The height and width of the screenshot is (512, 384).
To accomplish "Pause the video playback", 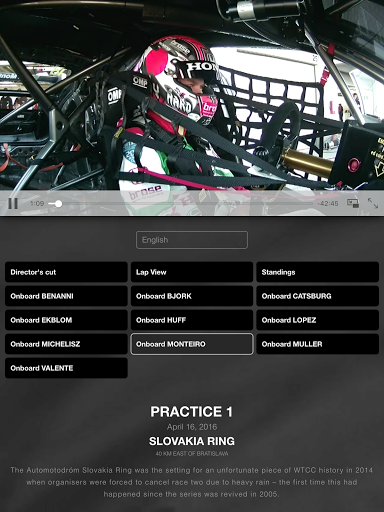I will point(13,203).
